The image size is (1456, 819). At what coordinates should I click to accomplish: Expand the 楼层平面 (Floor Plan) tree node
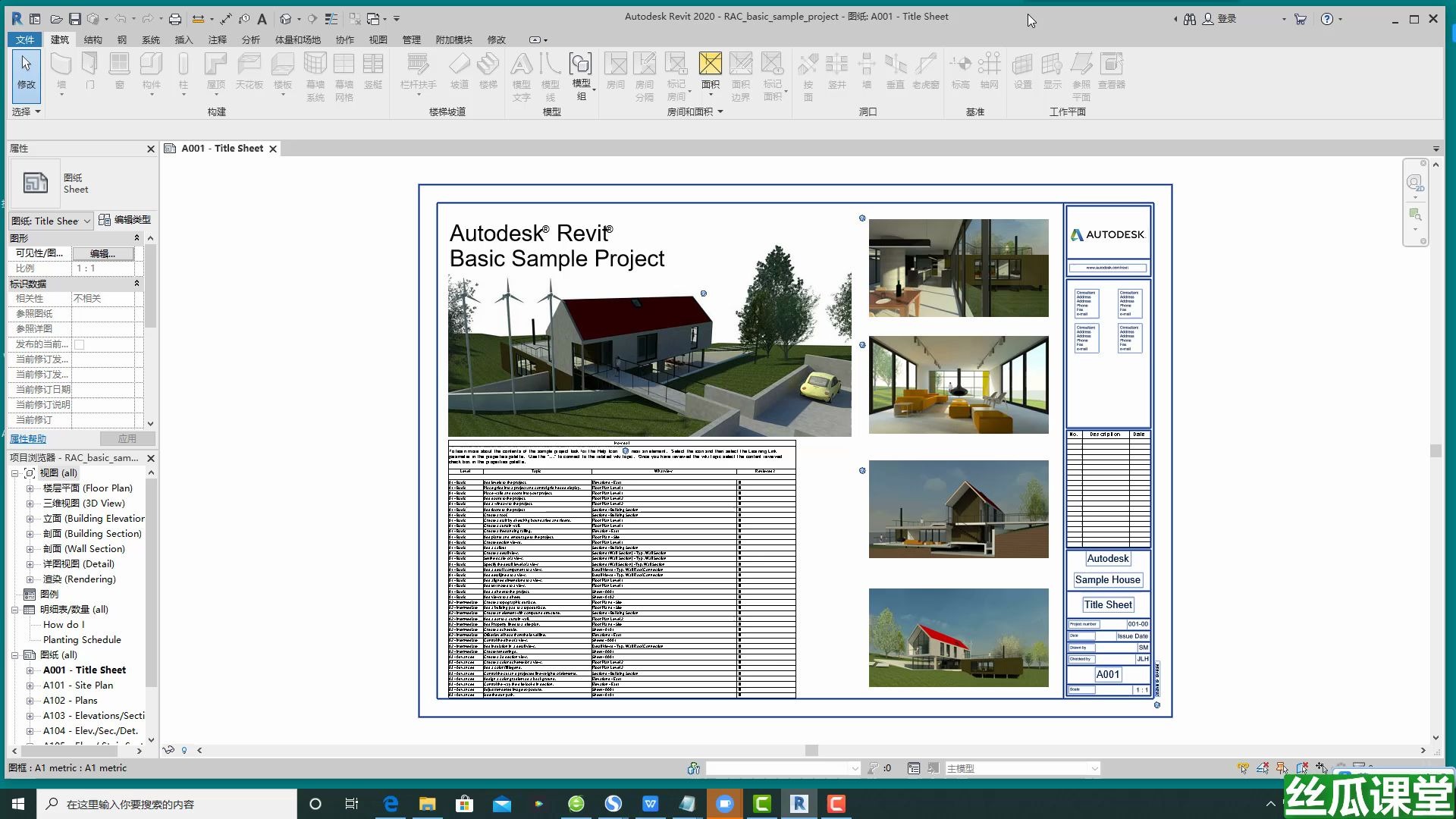(x=29, y=488)
